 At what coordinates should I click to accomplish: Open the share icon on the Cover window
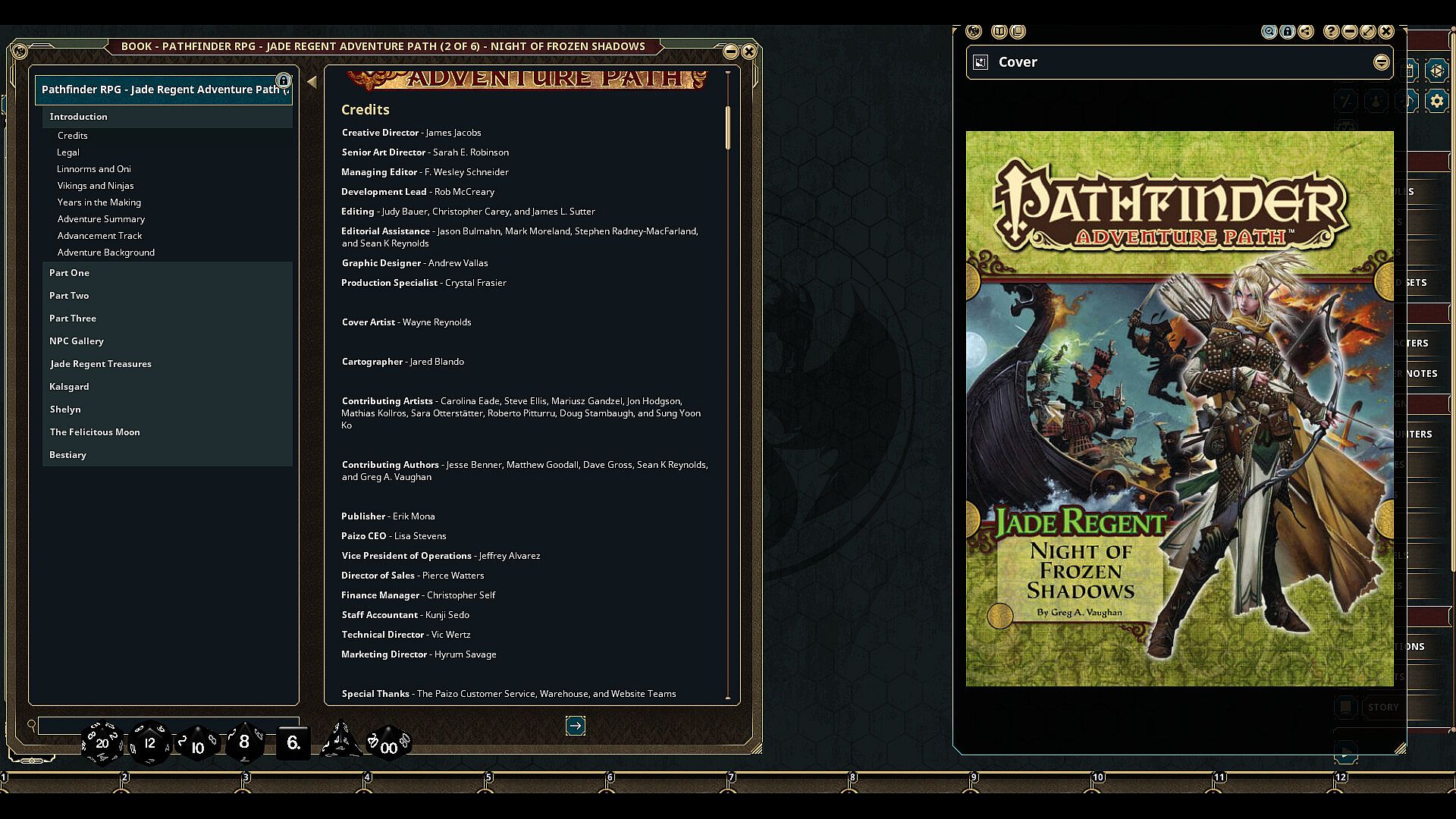click(1306, 32)
